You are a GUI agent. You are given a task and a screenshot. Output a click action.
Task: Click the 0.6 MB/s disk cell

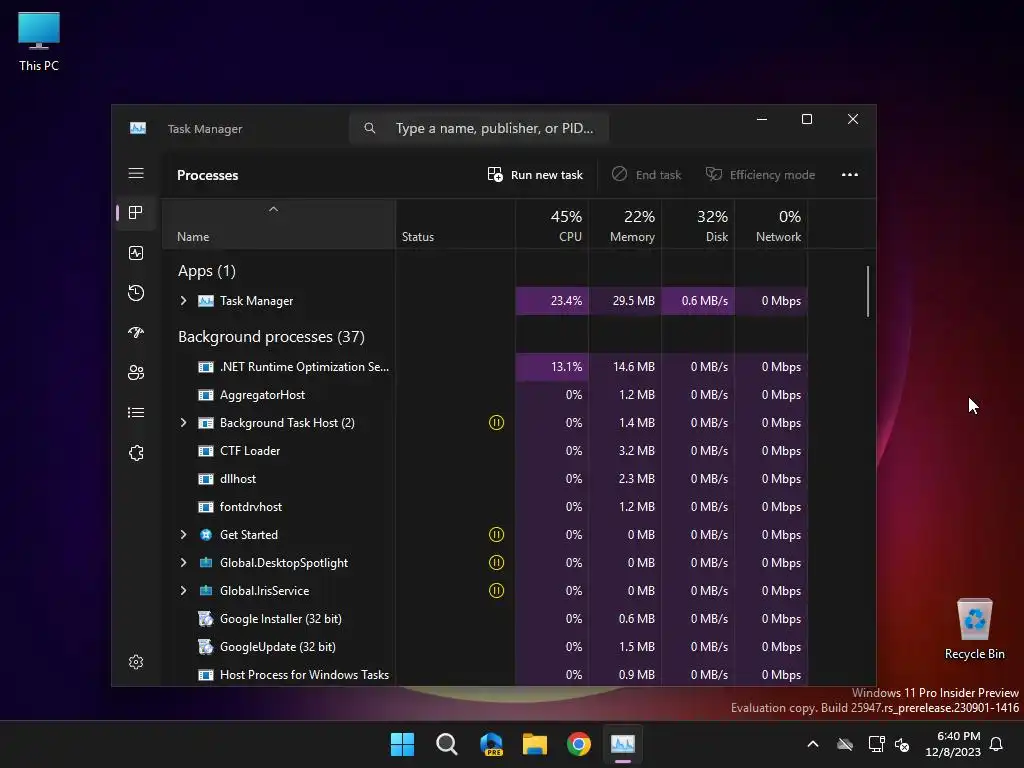(x=698, y=300)
